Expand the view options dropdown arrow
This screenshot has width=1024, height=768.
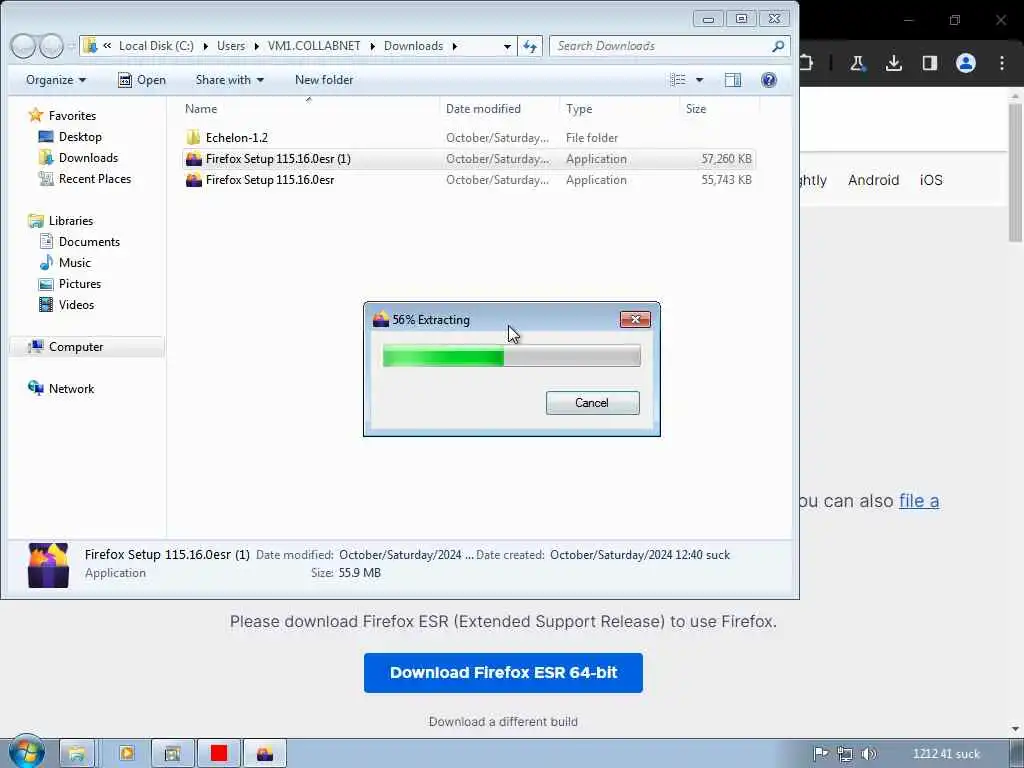click(x=699, y=80)
